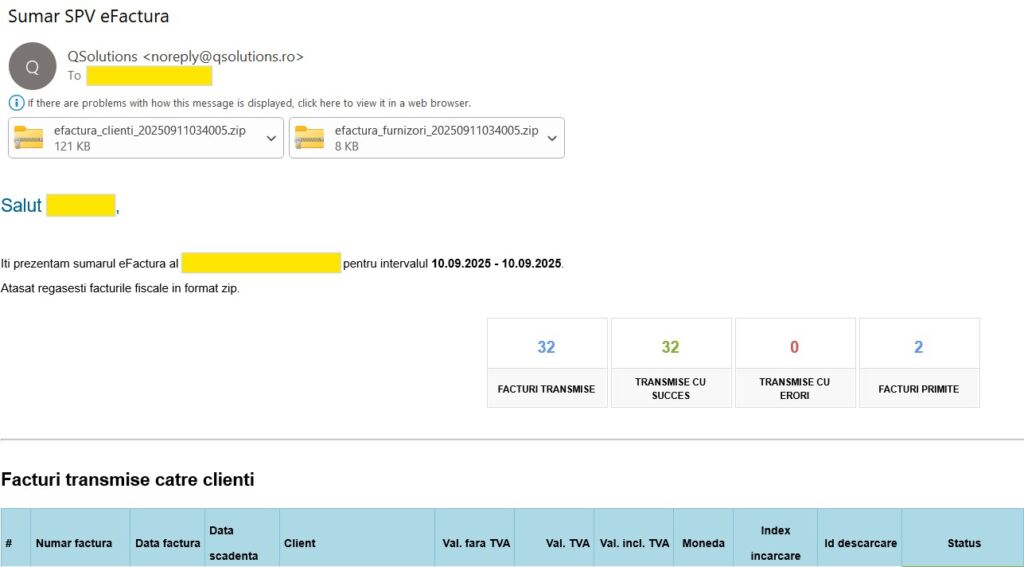Expand dropdown arrow for efactura_furnizori attachment
The image size is (1024, 567).
(552, 139)
